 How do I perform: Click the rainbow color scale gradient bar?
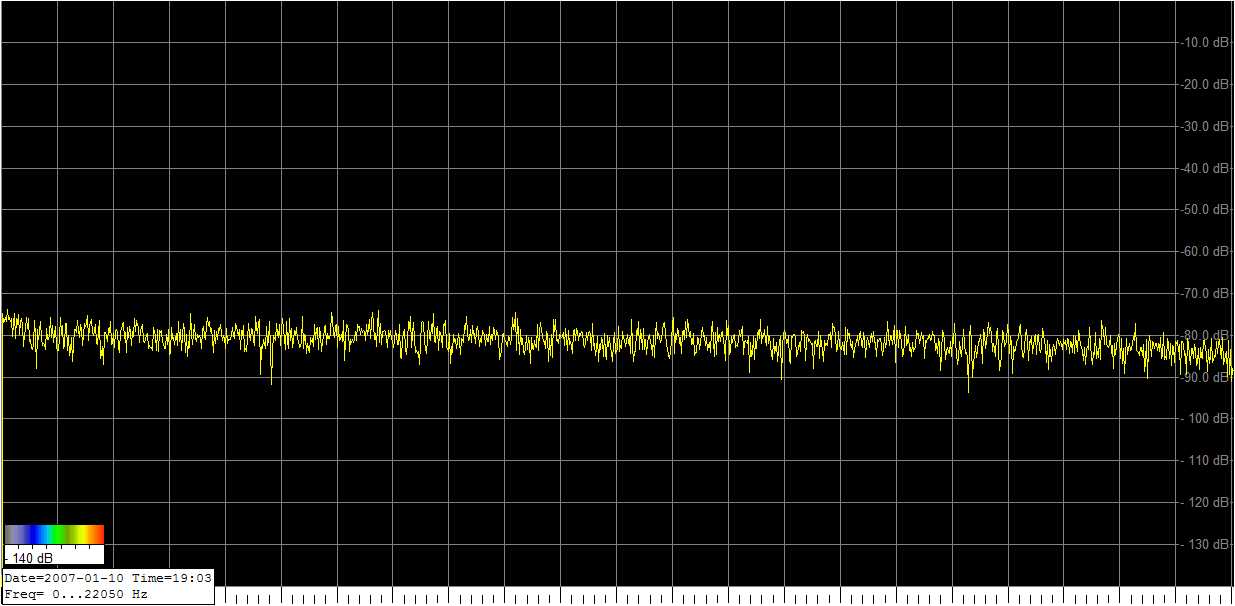pos(54,534)
